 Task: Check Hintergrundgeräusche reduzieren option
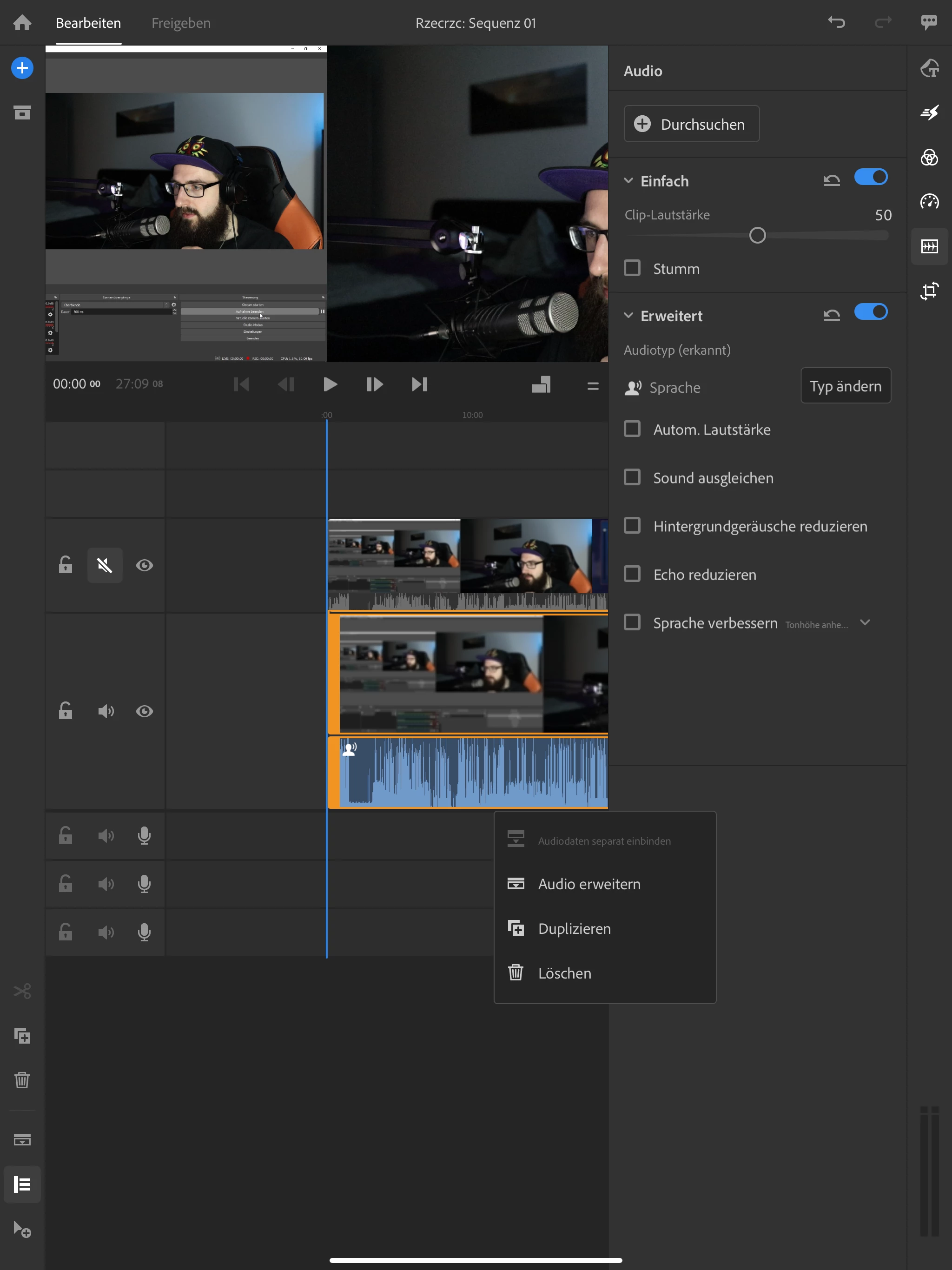[632, 526]
